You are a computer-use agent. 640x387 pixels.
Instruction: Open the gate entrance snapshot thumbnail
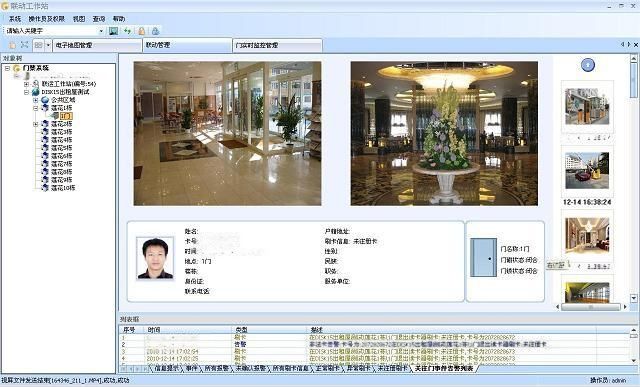587,106
